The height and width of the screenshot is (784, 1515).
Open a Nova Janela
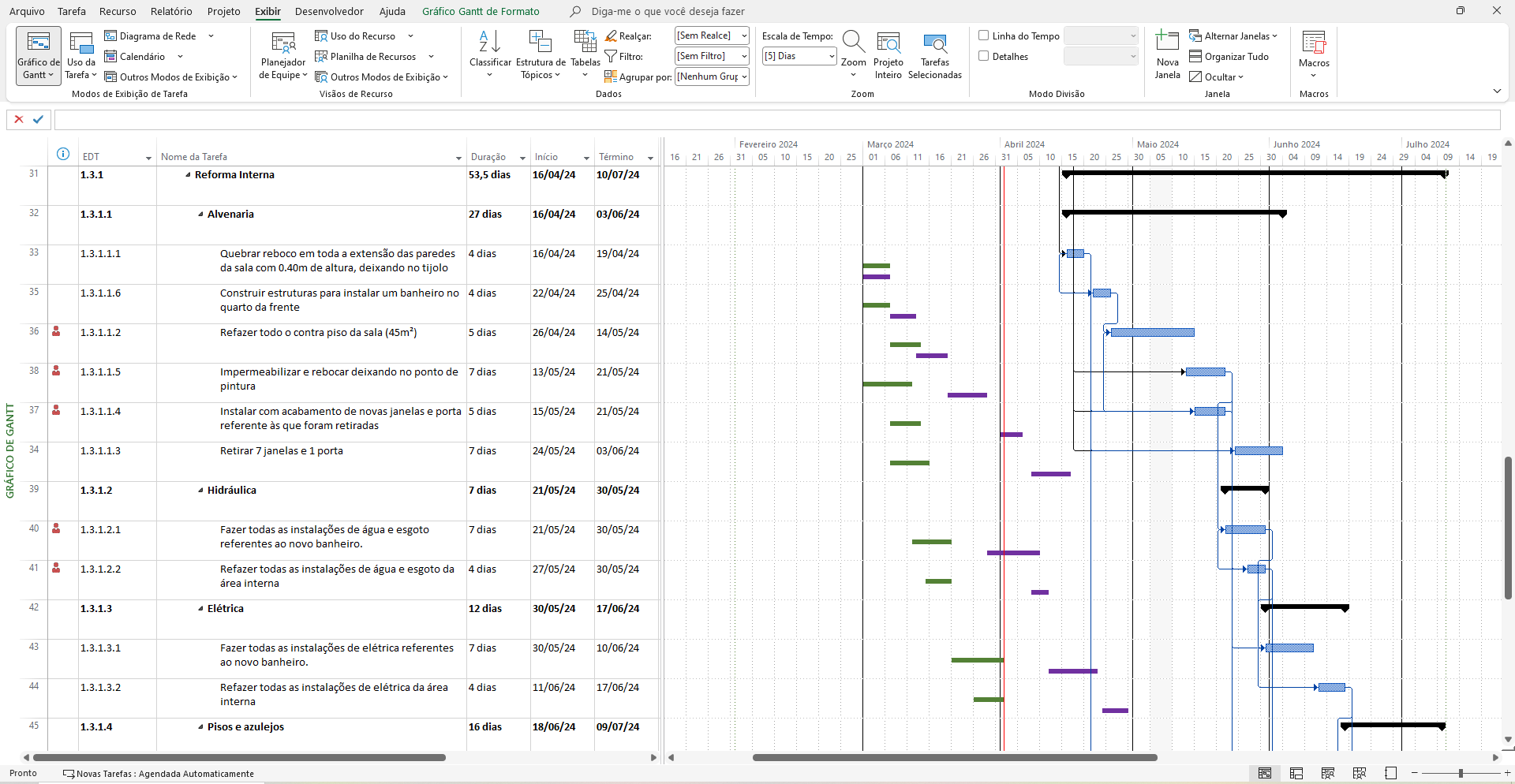pyautogui.click(x=1167, y=55)
